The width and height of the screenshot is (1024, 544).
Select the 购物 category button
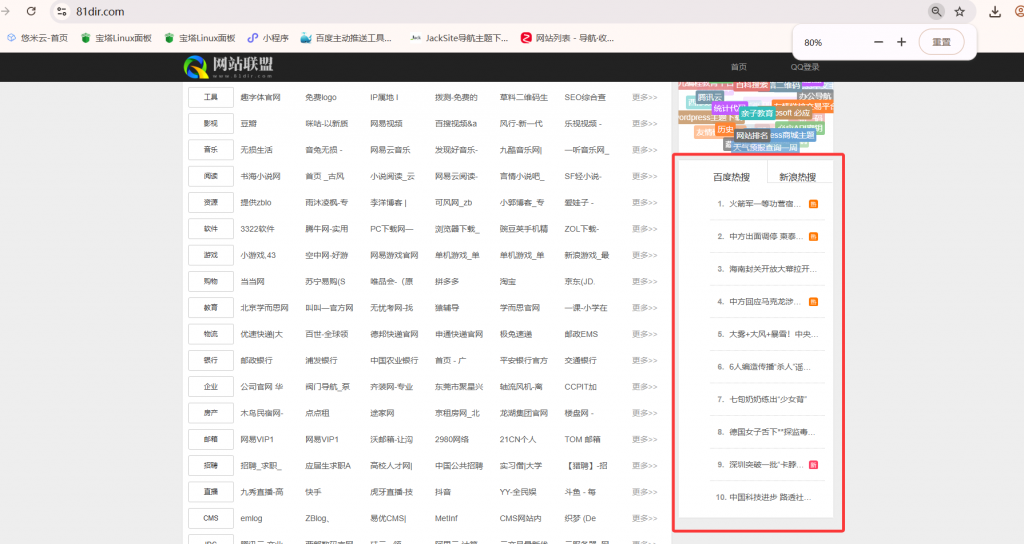tap(210, 281)
